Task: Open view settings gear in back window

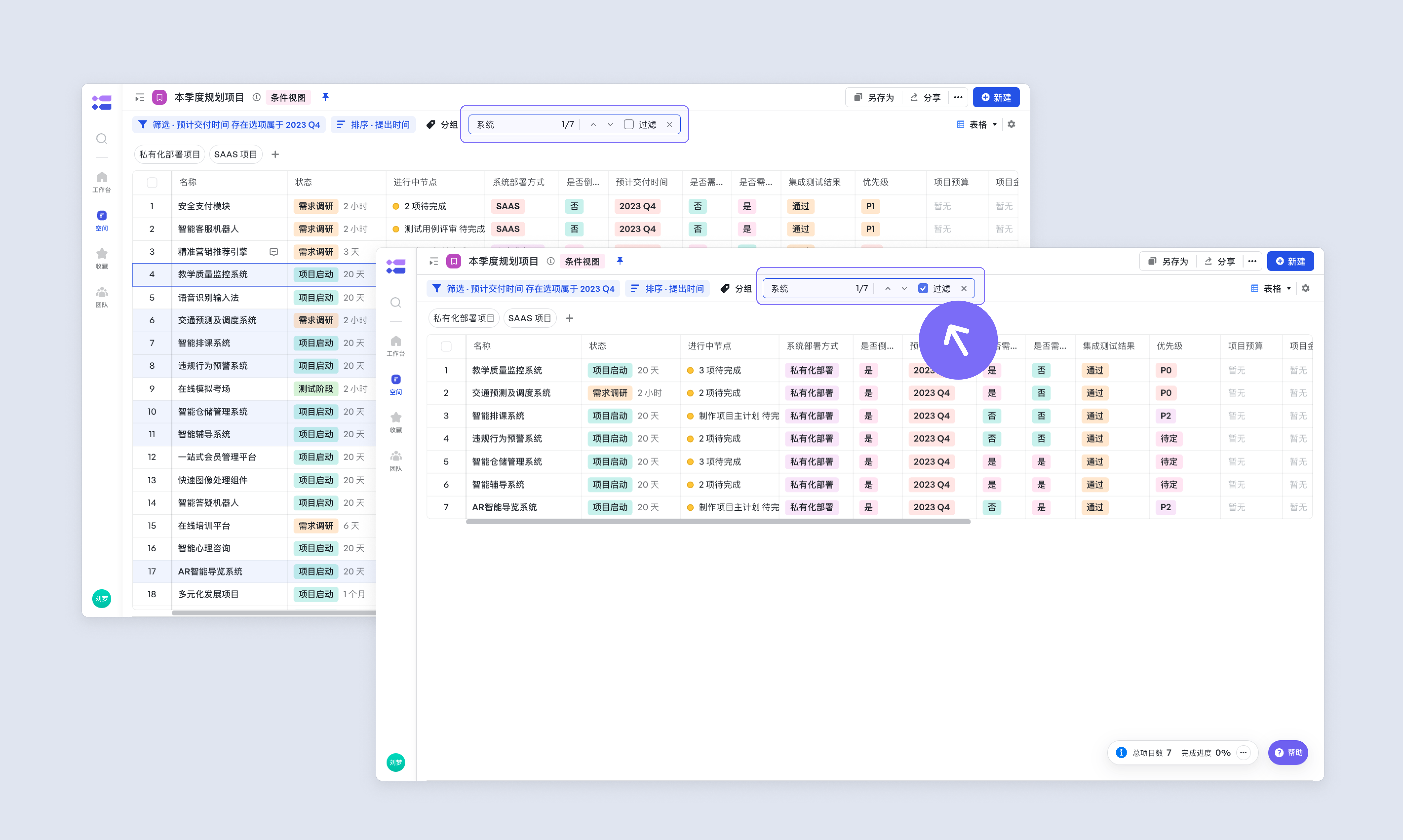Action: point(1011,125)
